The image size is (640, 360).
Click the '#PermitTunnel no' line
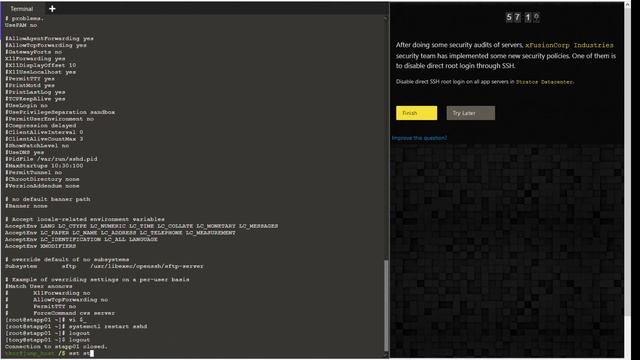pos(33,173)
